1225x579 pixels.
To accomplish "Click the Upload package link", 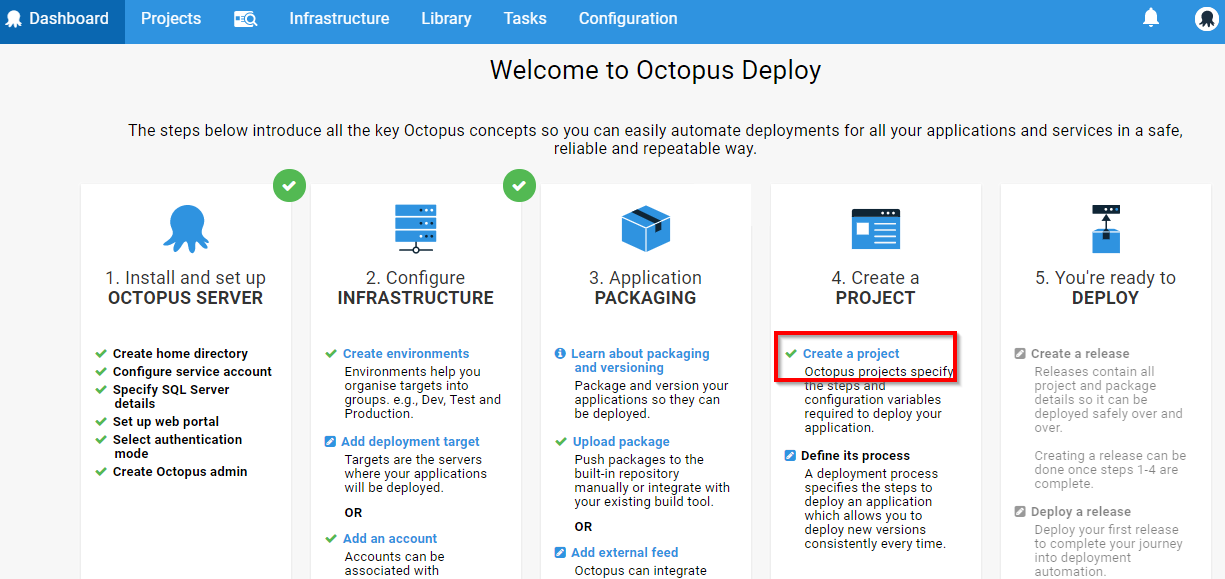I will (621, 442).
